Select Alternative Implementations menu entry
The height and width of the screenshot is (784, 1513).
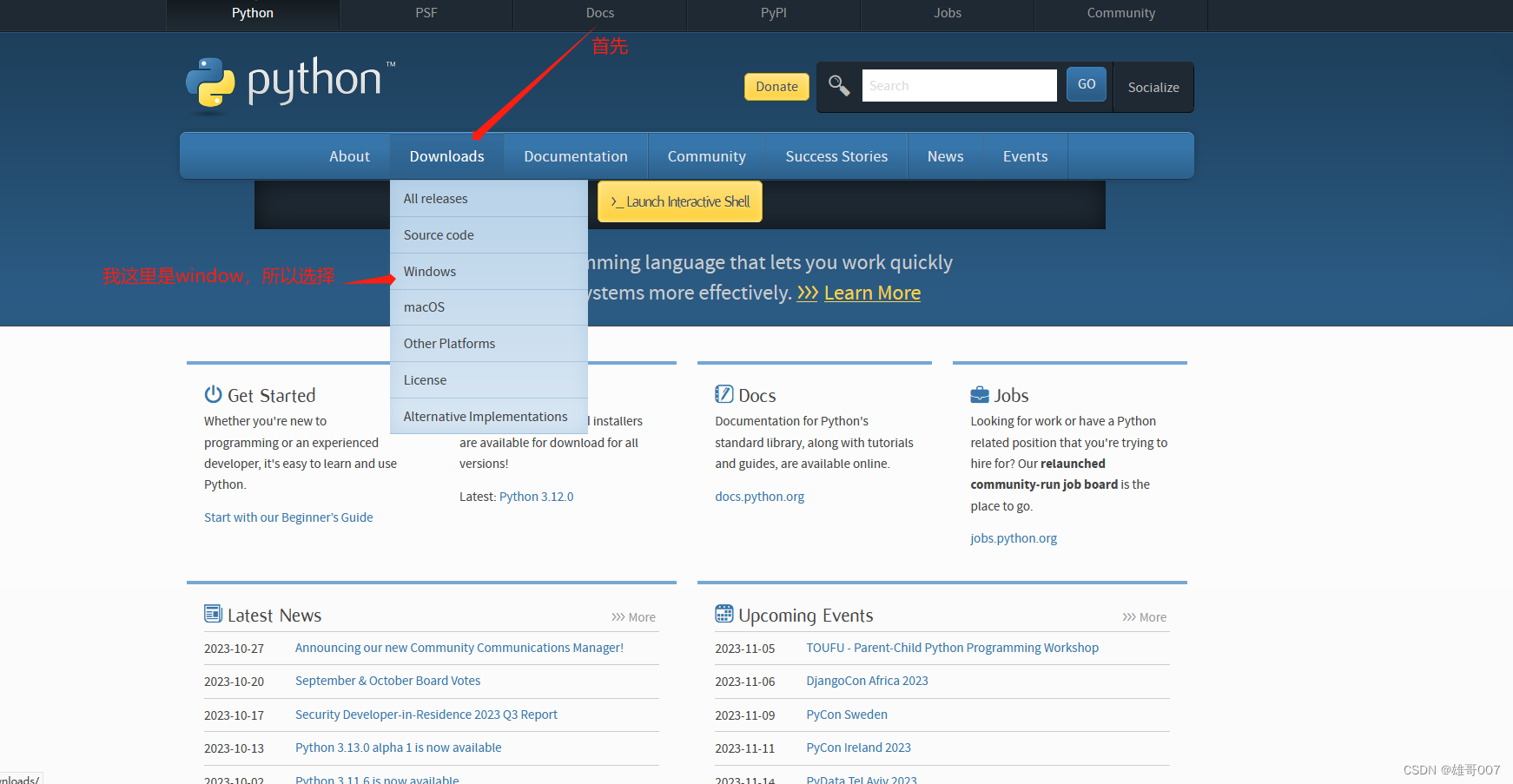[x=489, y=417]
